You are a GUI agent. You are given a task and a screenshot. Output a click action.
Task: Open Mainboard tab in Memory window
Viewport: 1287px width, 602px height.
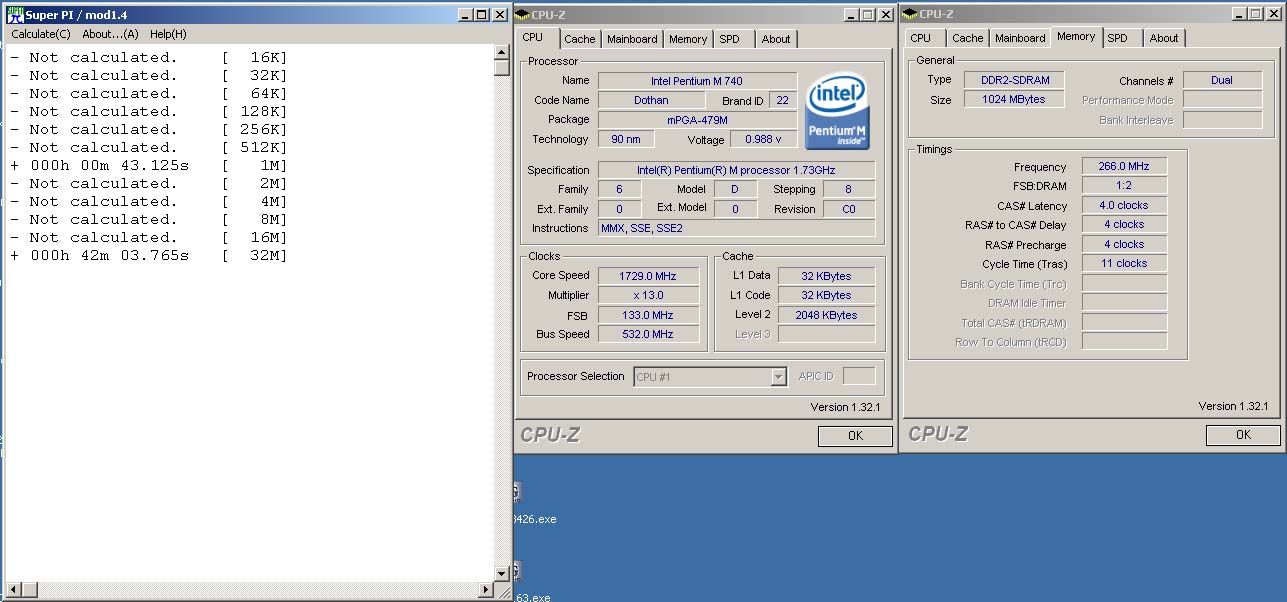(1020, 38)
